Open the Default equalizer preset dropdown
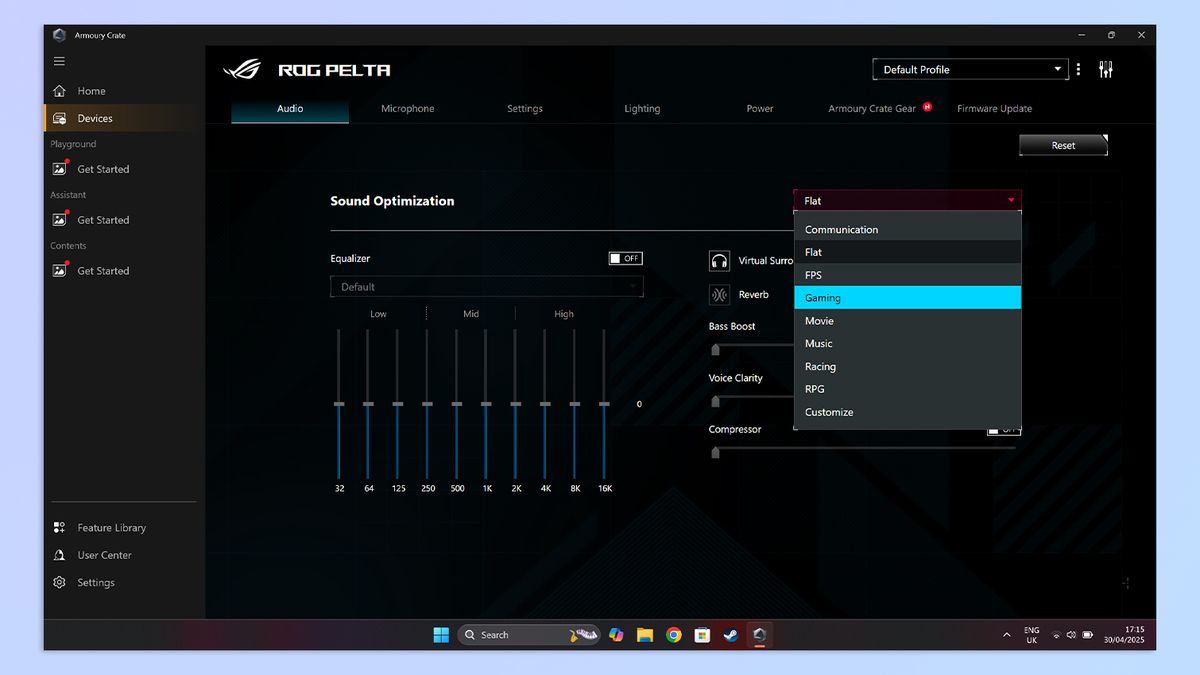 [486, 286]
